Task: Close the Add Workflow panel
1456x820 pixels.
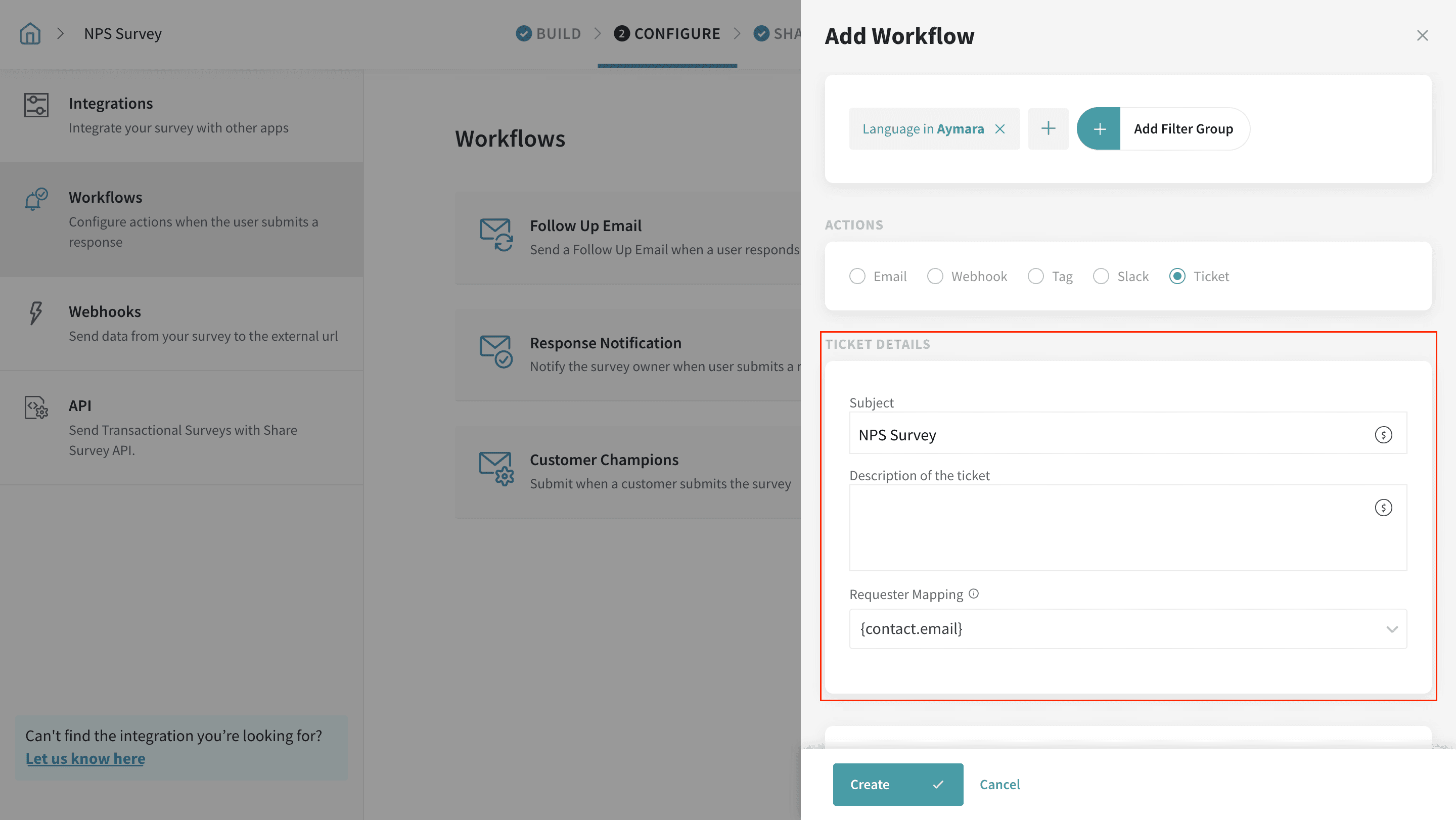Action: pos(1422,35)
